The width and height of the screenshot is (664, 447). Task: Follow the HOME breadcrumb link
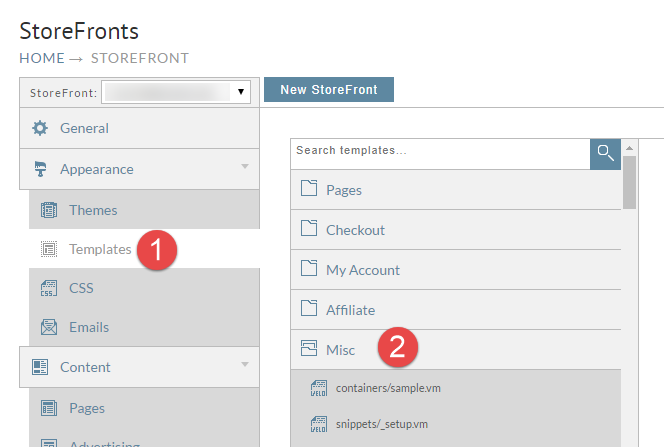coord(42,58)
